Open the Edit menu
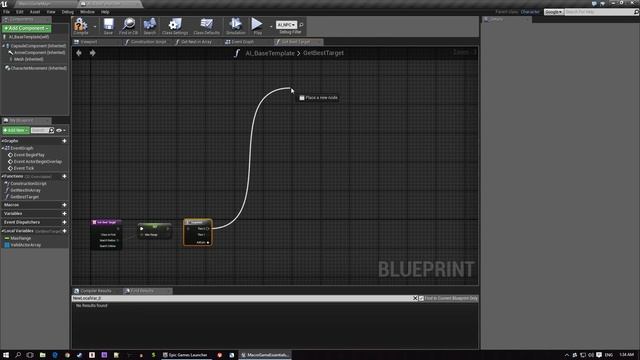This screenshot has height=360, width=640. coord(20,12)
